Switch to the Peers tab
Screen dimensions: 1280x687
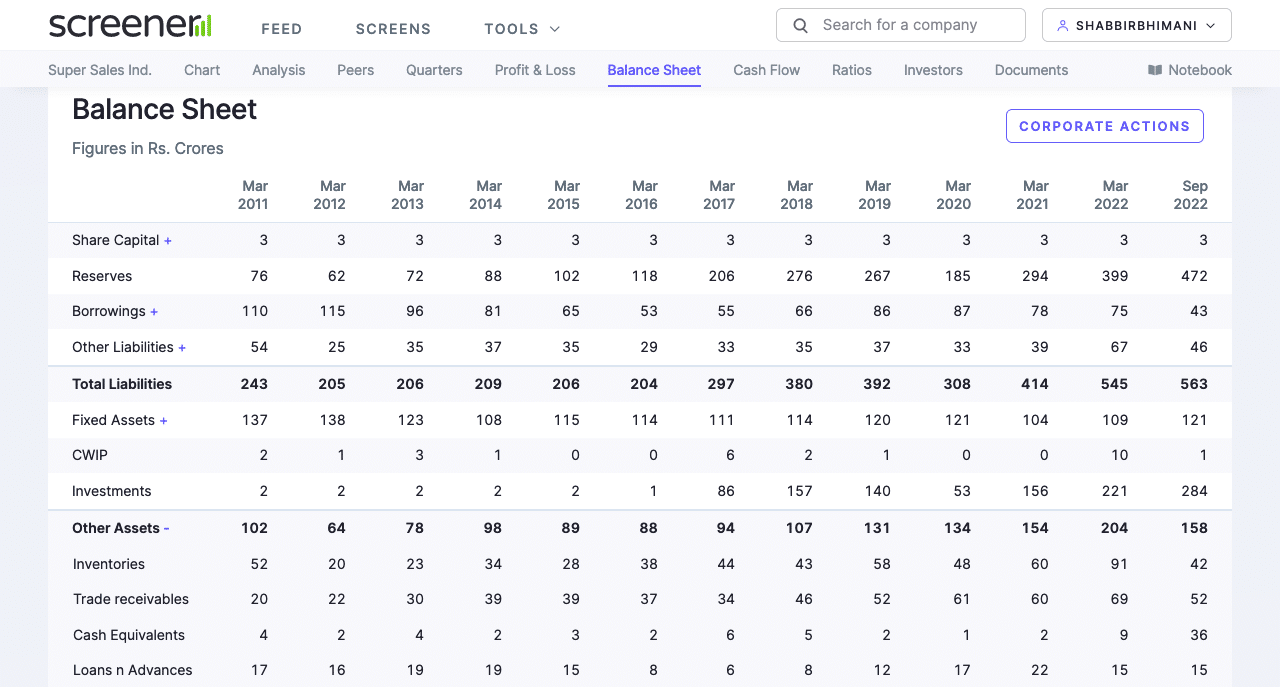pos(356,70)
